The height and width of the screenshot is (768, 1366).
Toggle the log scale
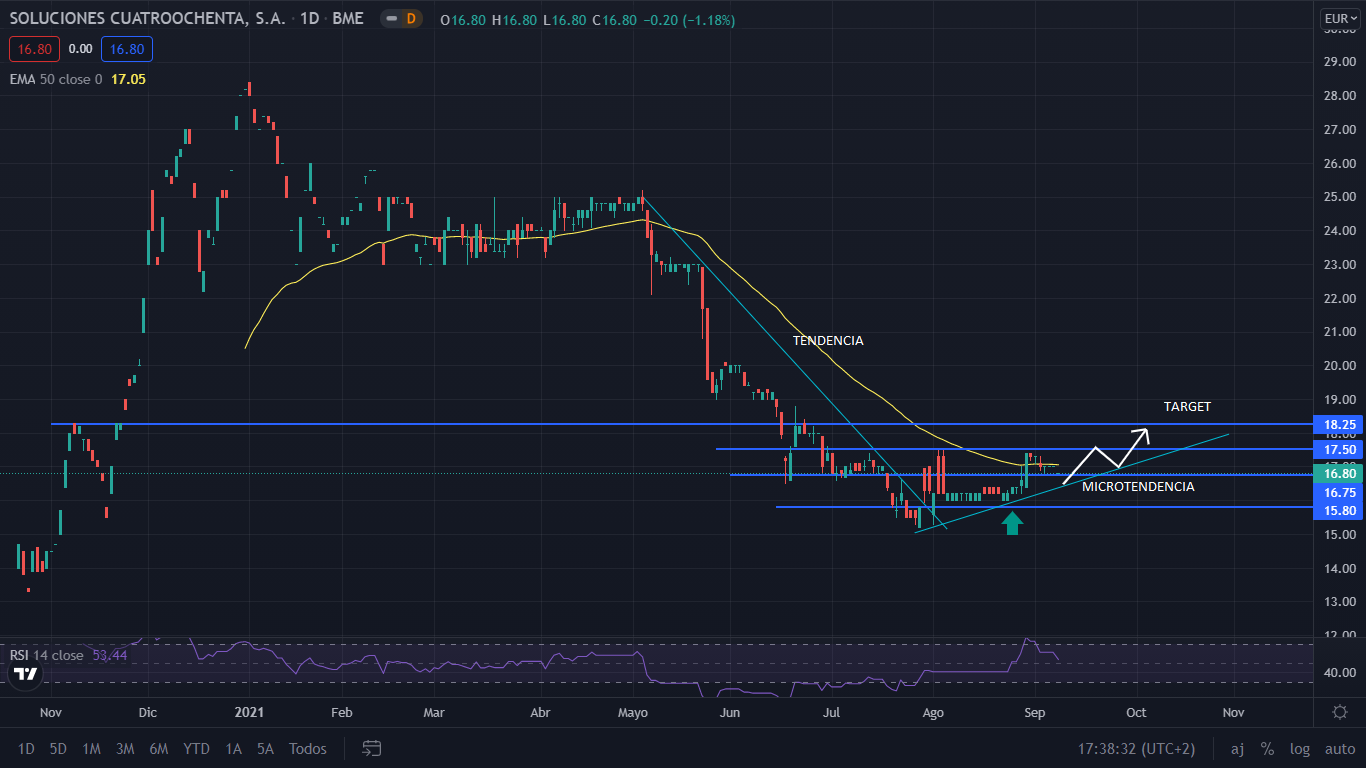click(1299, 749)
